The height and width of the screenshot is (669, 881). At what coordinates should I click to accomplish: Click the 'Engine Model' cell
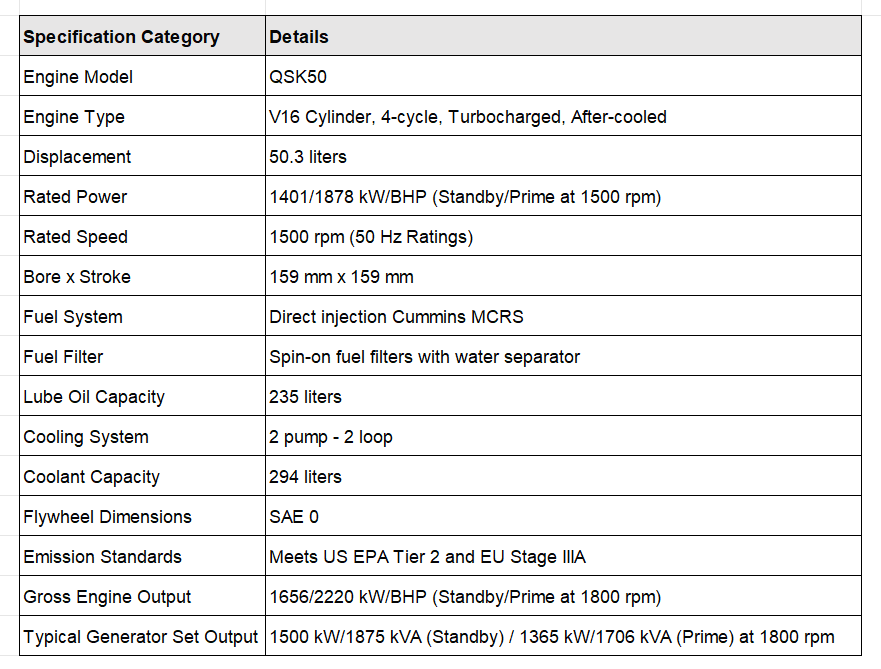[142, 76]
